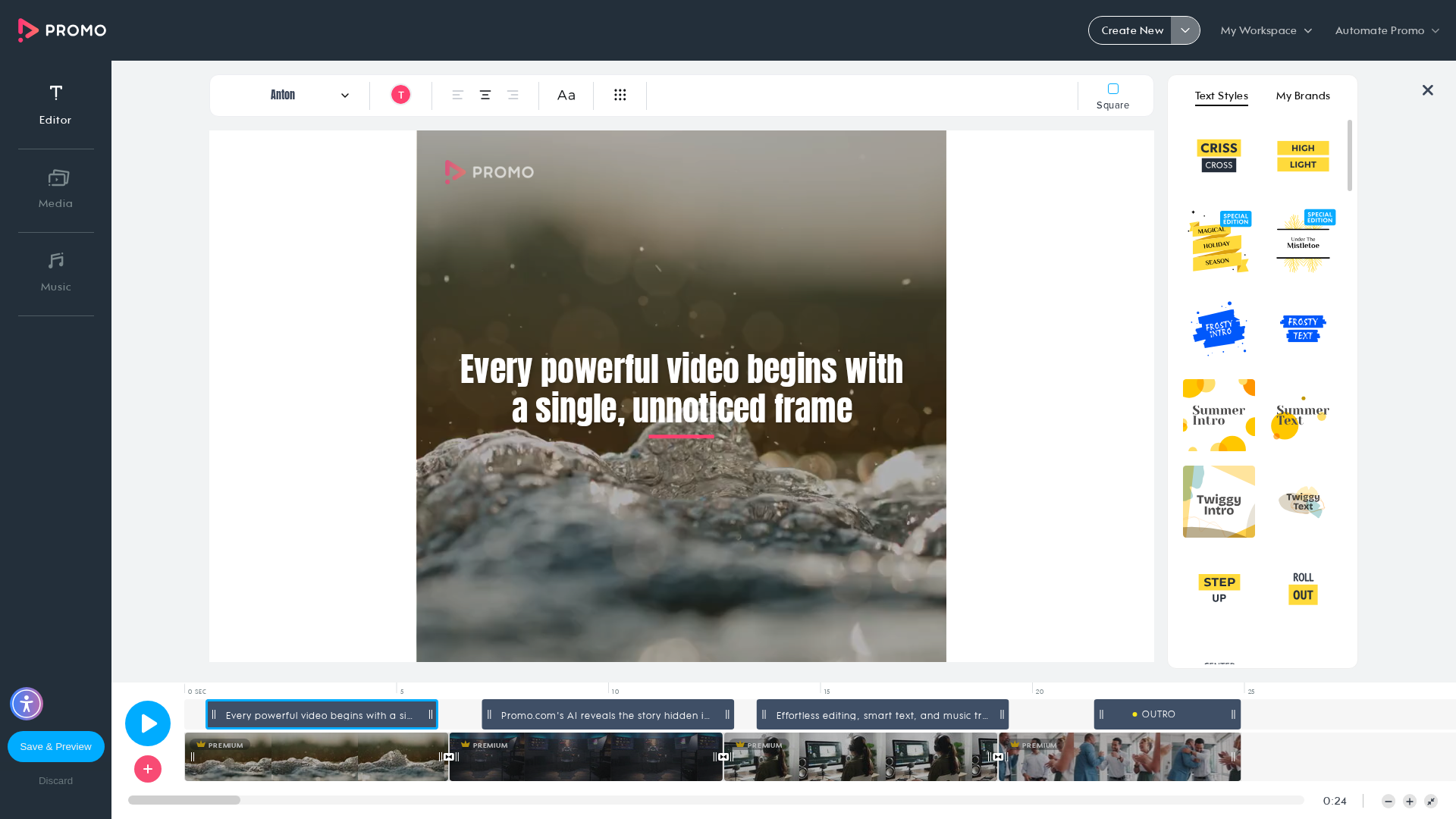The width and height of the screenshot is (1456, 819).
Task: Add a new clip with plus button
Action: tap(148, 769)
